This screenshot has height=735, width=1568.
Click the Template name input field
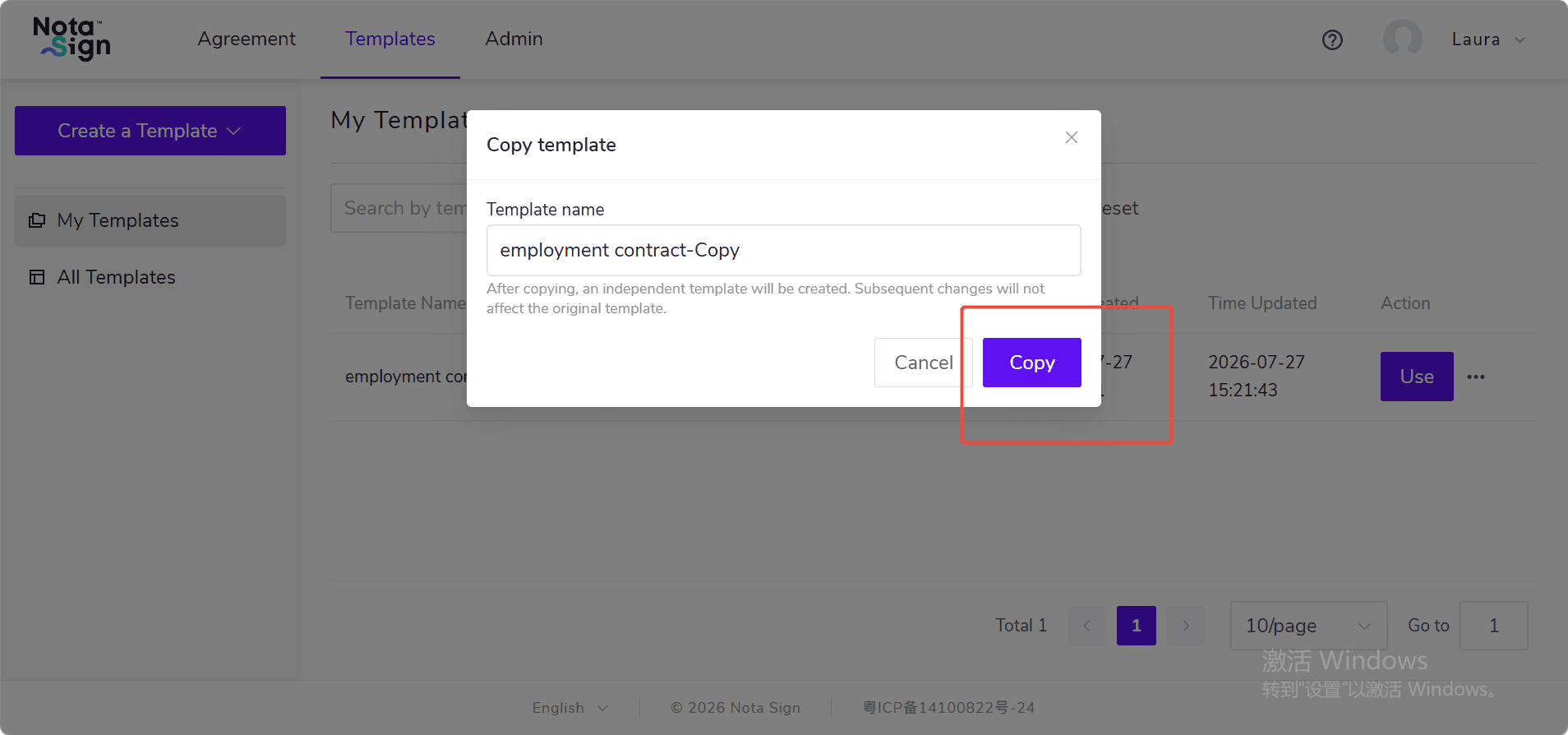[783, 250]
